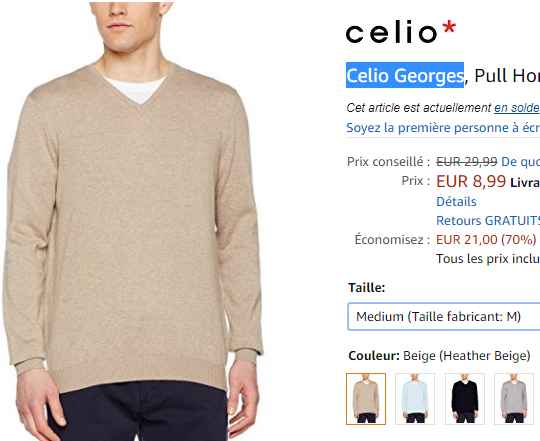Viewport: 540px width, 441px height.
Task: Click the highlighted 'Celio Georges' title text
Action: (x=405, y=75)
